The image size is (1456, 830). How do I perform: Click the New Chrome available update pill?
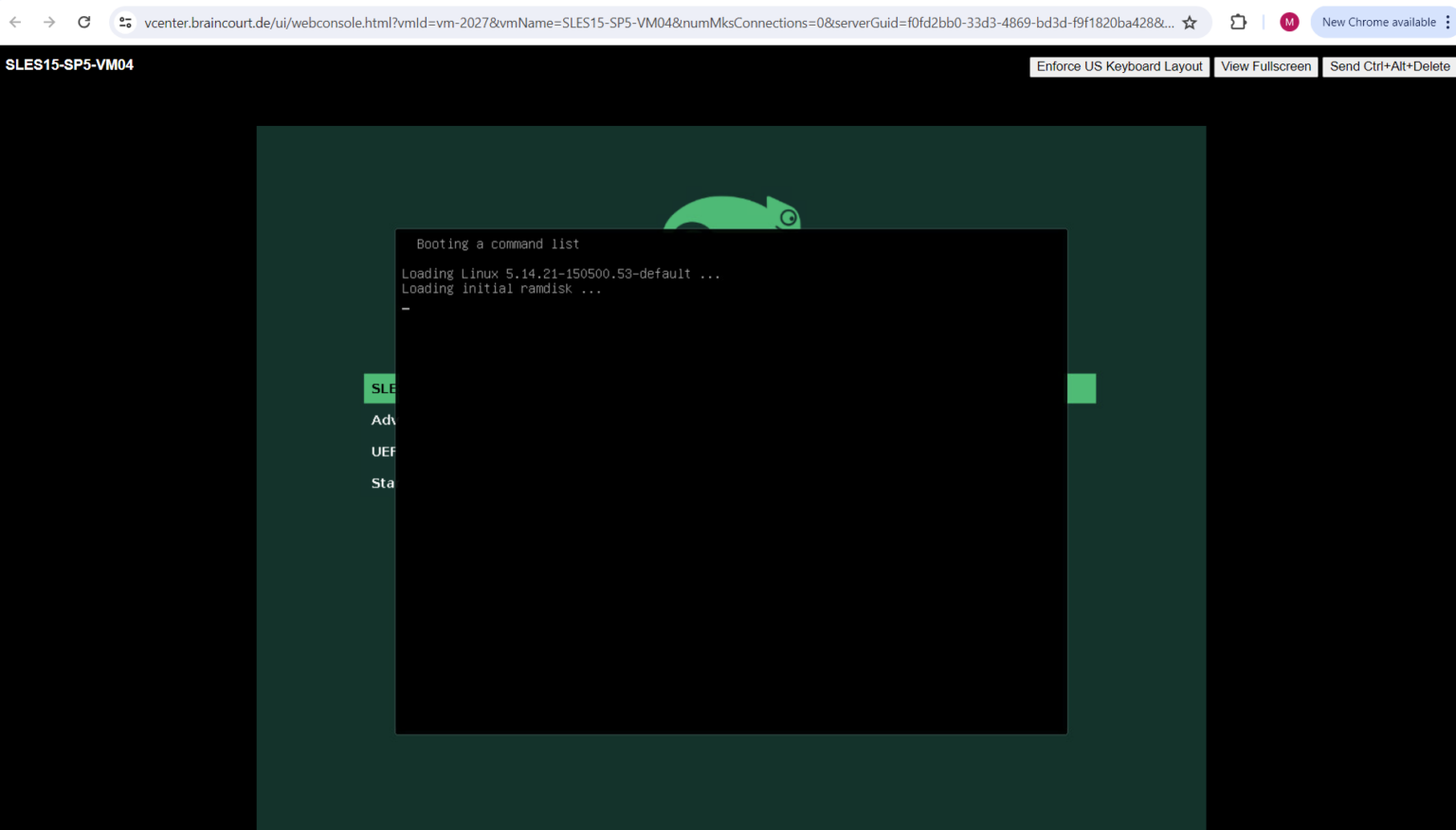pyautogui.click(x=1381, y=21)
